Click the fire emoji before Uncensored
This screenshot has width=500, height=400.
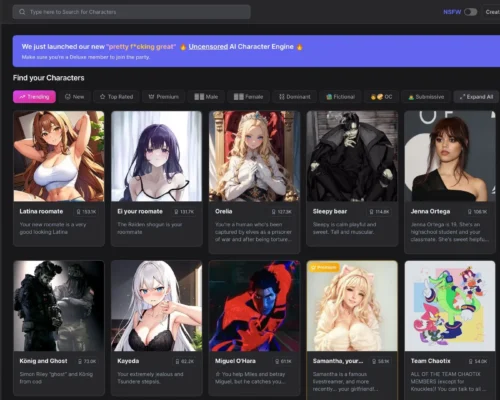tap(183, 47)
